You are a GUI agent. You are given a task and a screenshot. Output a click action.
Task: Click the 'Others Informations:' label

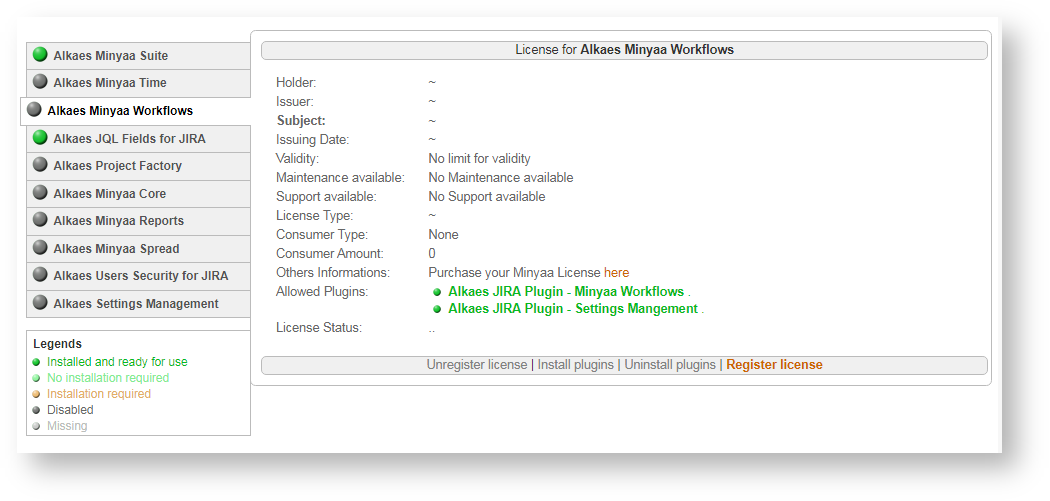tap(333, 273)
